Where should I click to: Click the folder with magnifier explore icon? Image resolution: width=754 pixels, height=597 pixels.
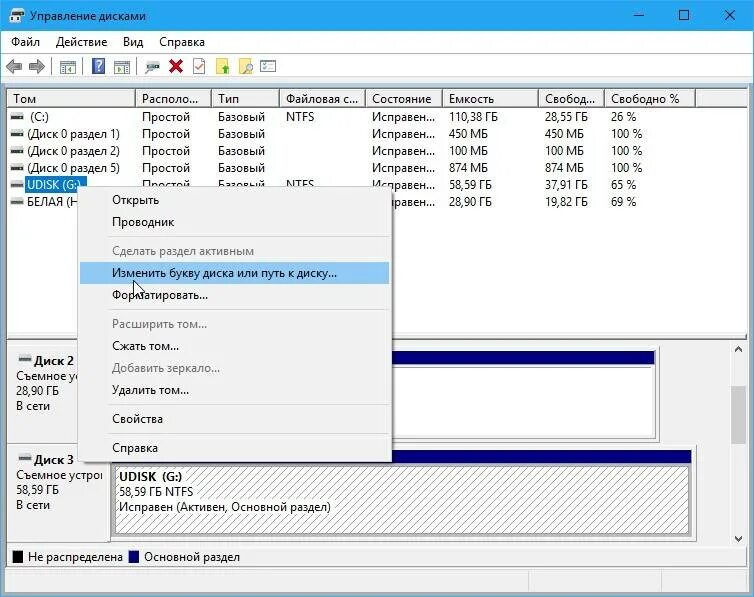tap(245, 66)
